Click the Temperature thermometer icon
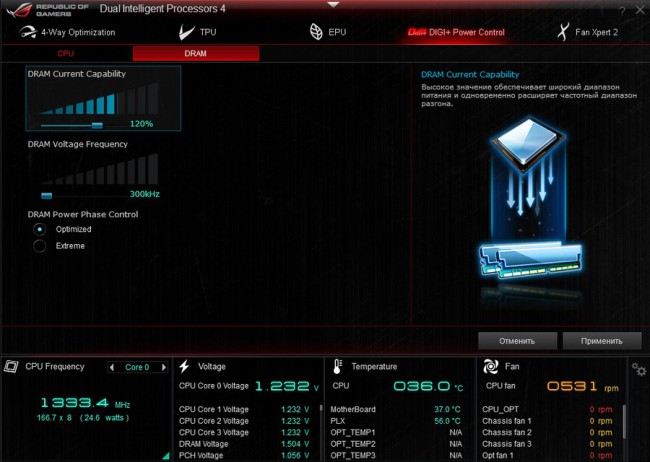The width and height of the screenshot is (650, 462). point(338,367)
